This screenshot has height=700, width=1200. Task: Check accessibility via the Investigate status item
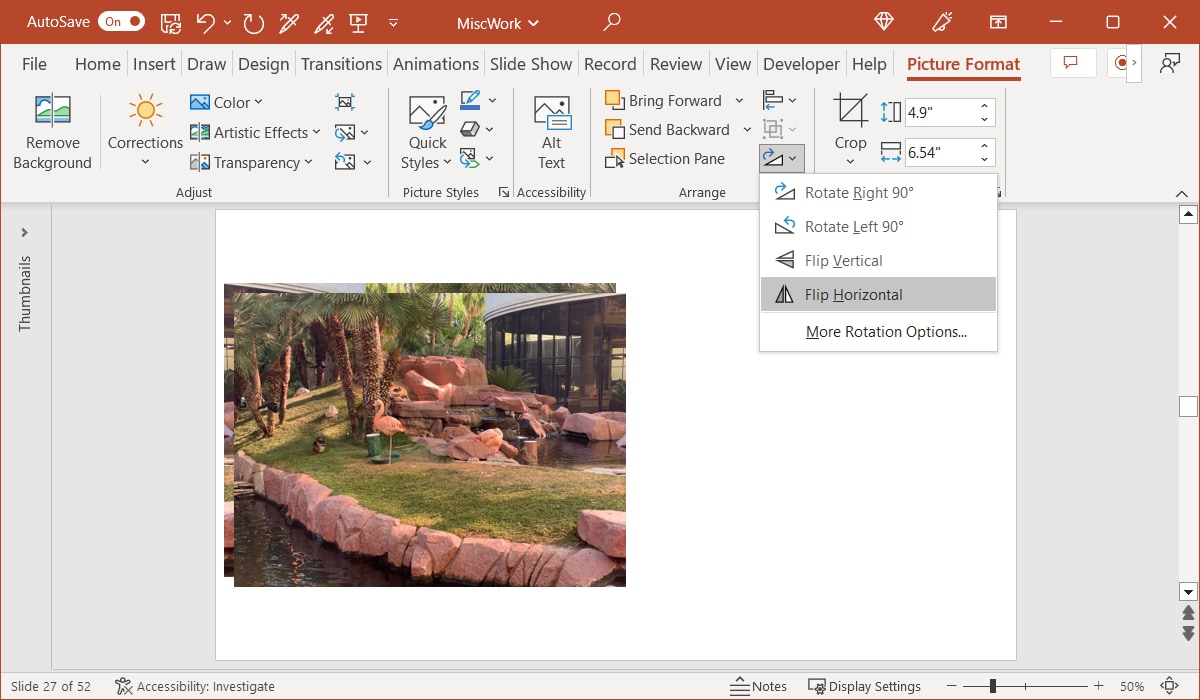(195, 686)
